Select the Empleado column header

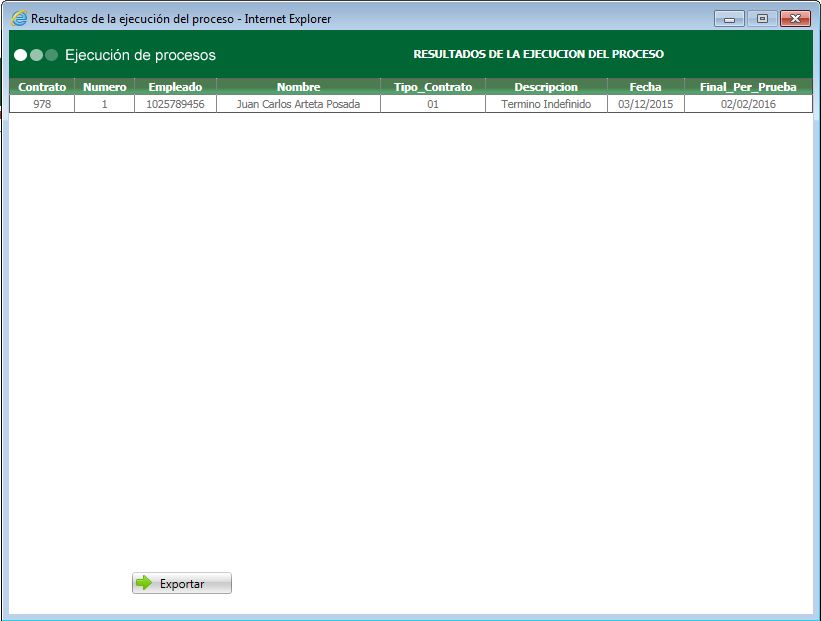(175, 87)
